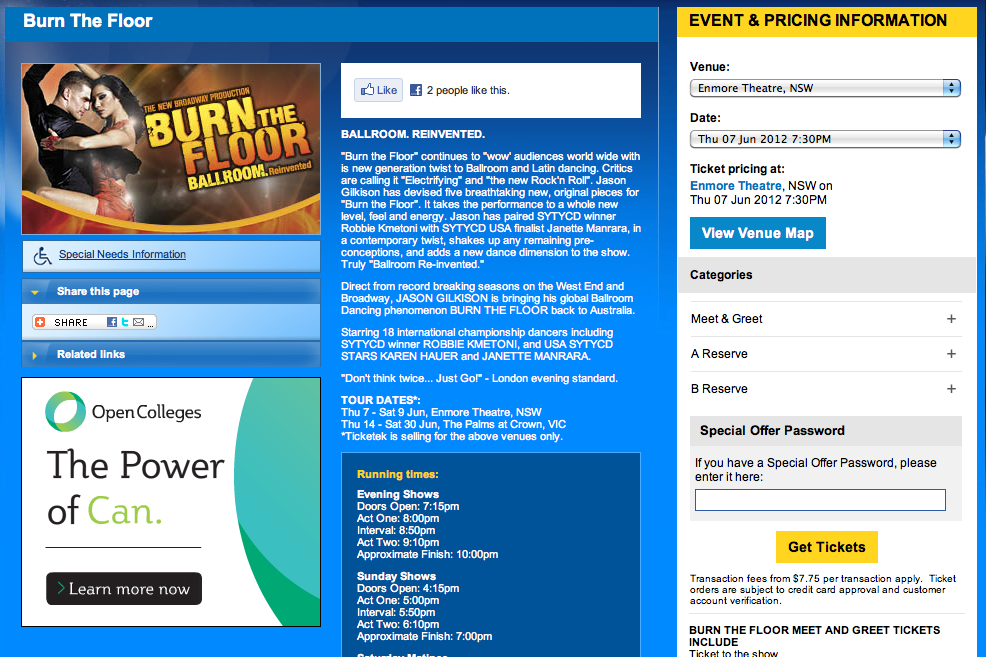Click the 'Doors Open: 4:15pm' line
This screenshot has width=986, height=657.
click(408, 588)
